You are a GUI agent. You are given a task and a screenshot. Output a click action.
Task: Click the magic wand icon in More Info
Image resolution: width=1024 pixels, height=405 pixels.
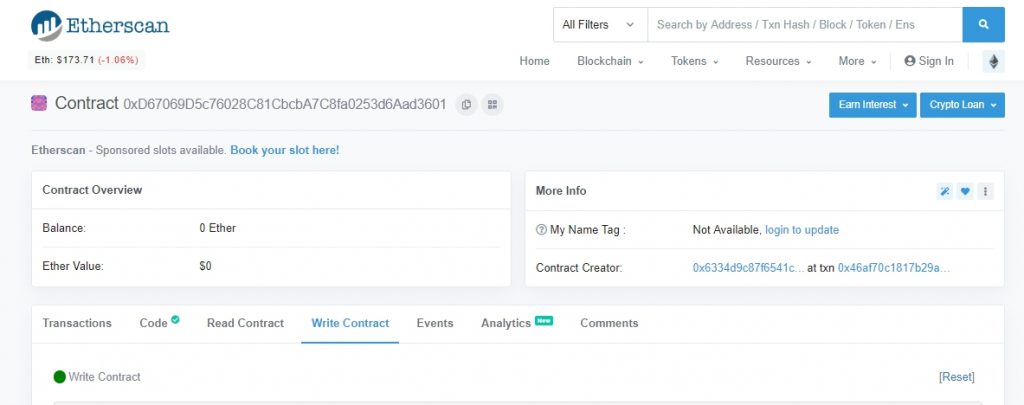pos(943,191)
